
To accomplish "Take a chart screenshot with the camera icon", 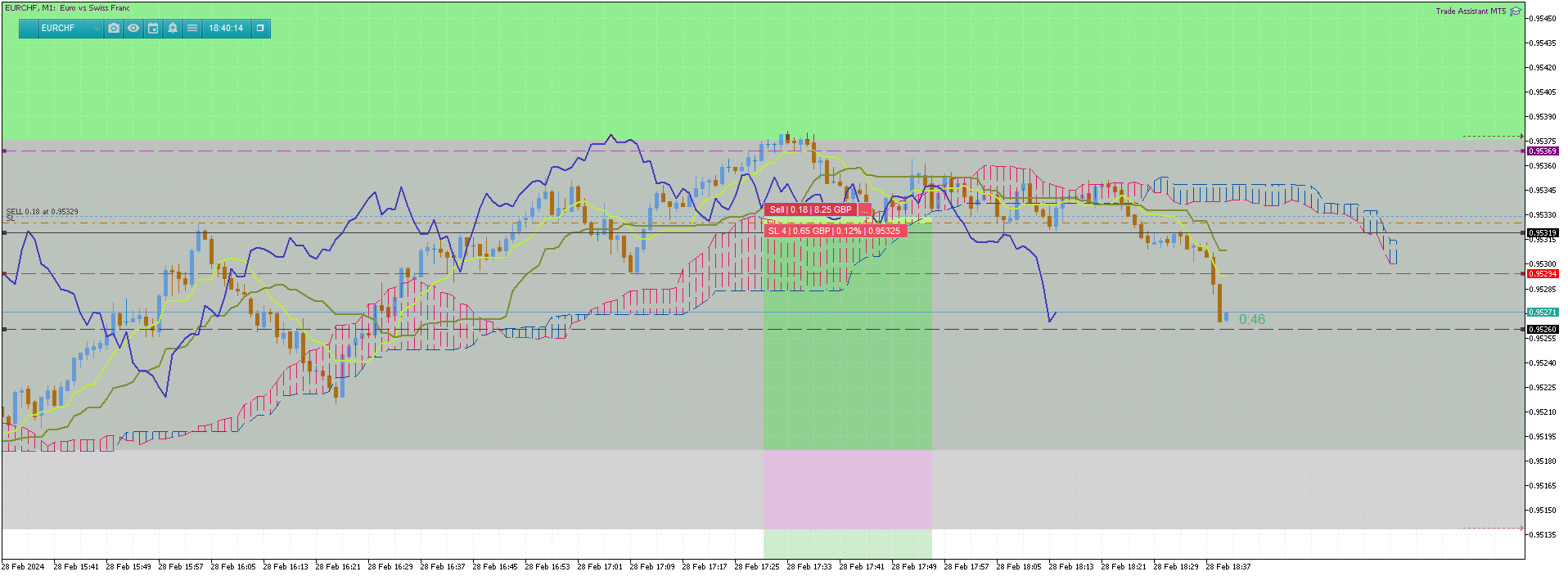I will [114, 28].
